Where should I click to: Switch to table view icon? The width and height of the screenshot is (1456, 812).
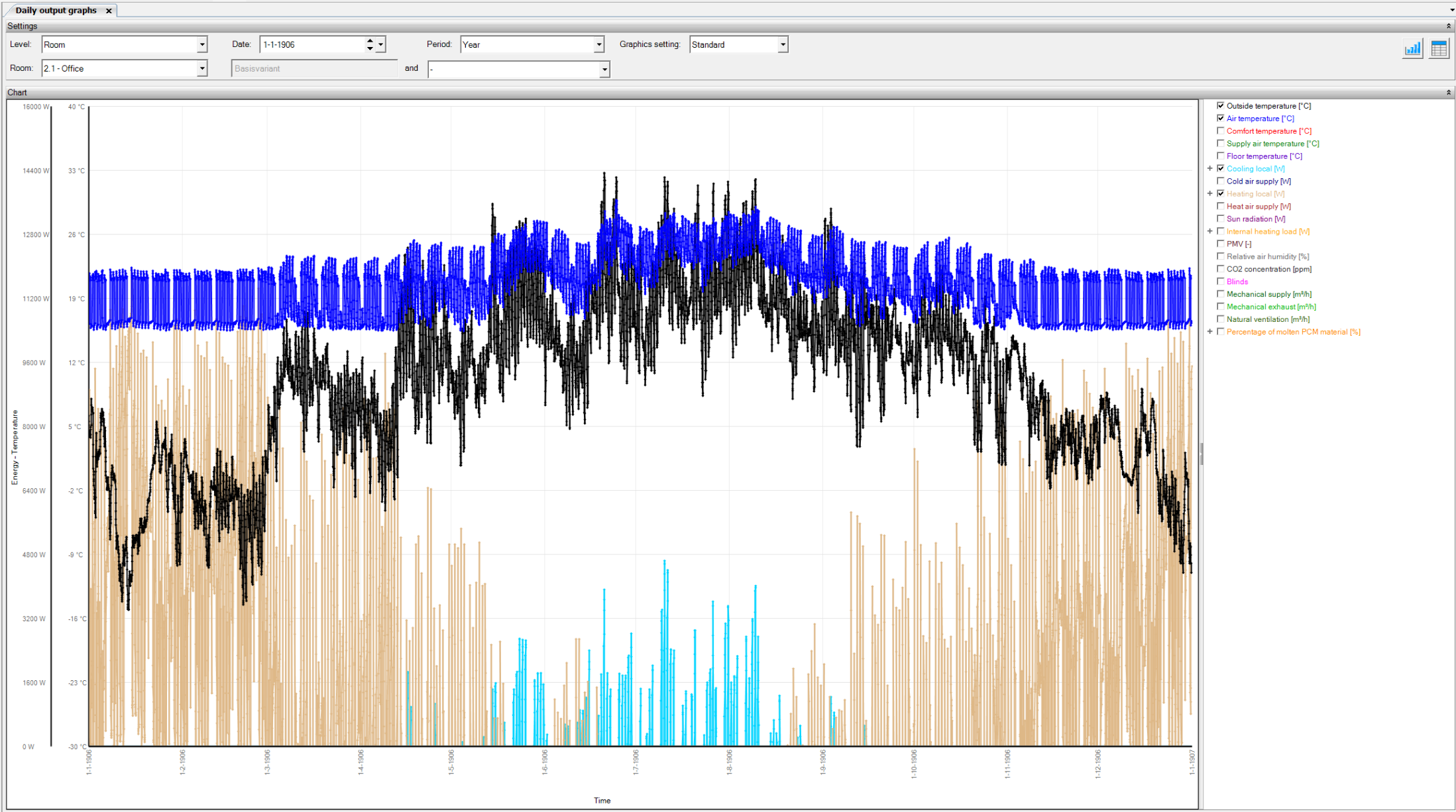pos(1439,48)
